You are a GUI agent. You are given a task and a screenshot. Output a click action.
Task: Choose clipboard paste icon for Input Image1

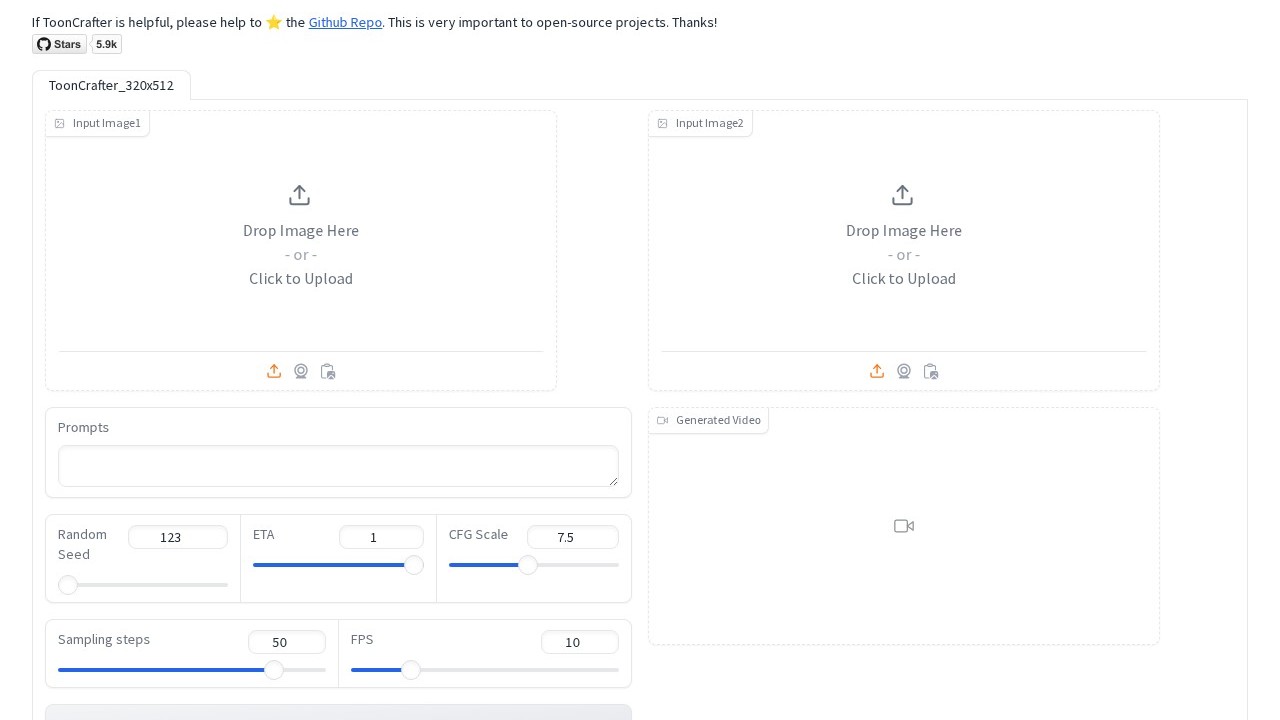click(x=328, y=371)
